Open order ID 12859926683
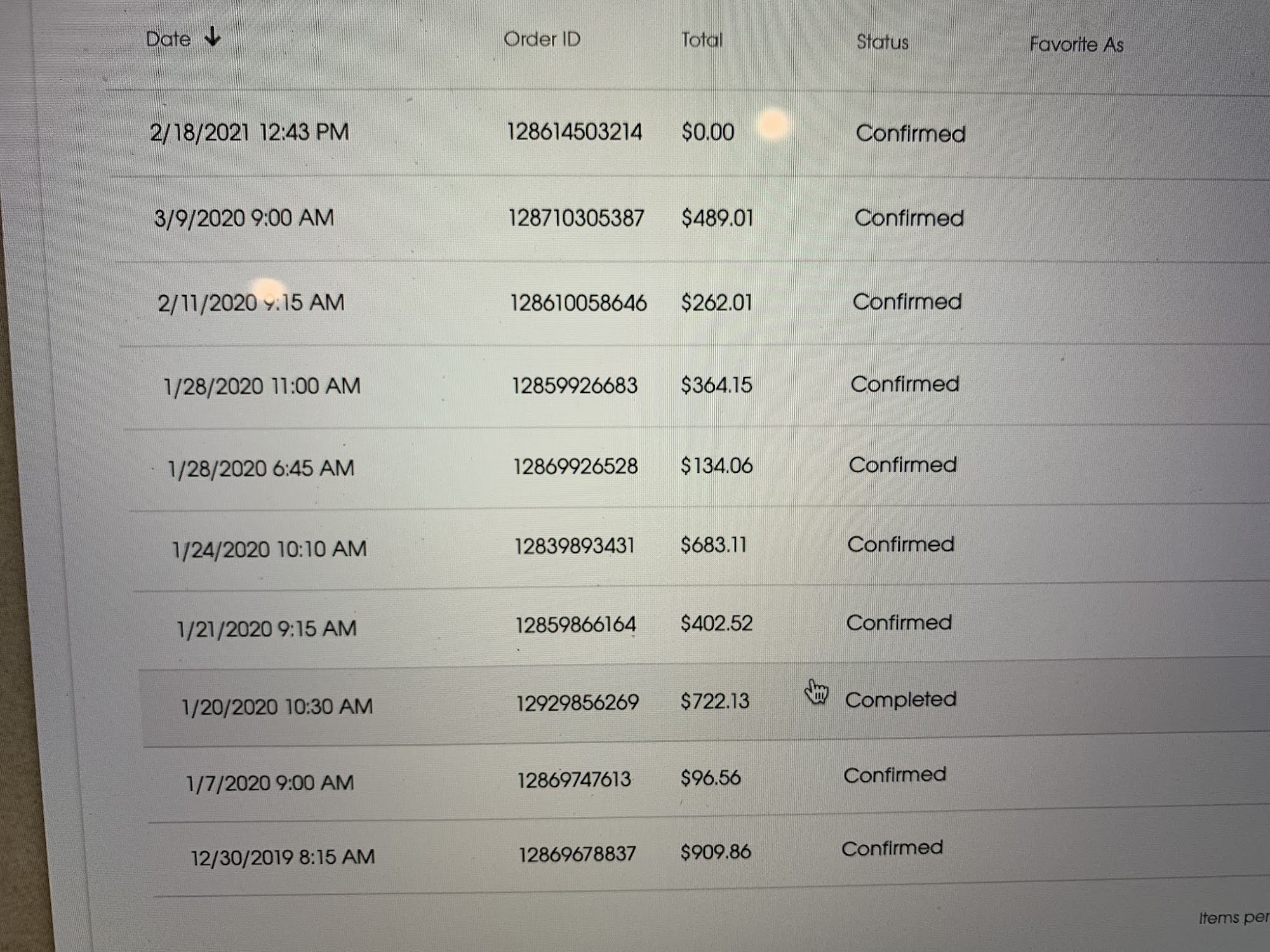 (575, 385)
